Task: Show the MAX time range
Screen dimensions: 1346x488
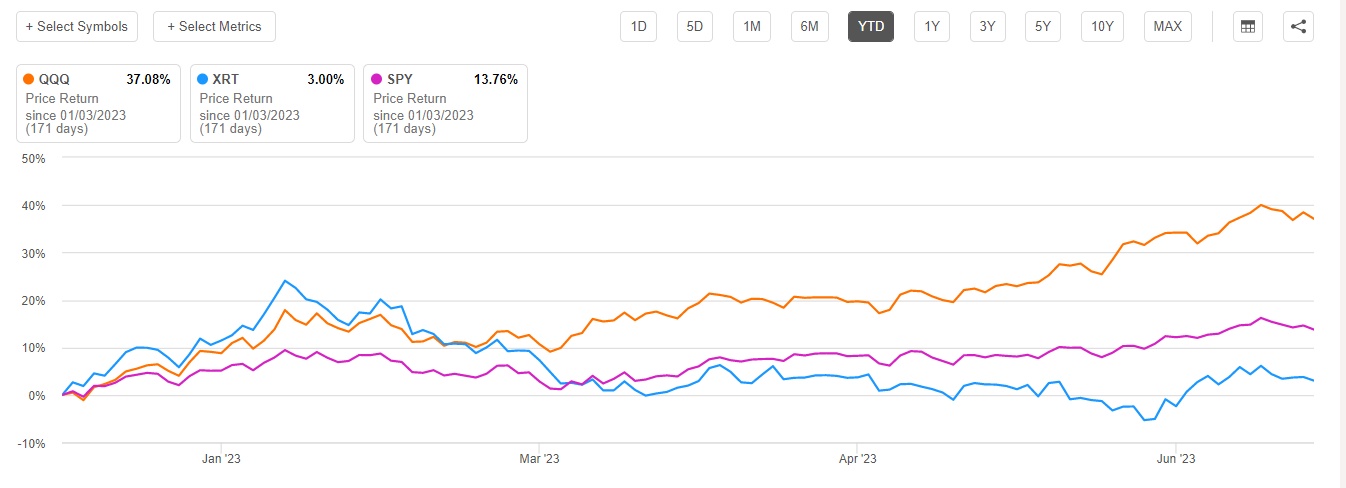Action: point(1167,27)
